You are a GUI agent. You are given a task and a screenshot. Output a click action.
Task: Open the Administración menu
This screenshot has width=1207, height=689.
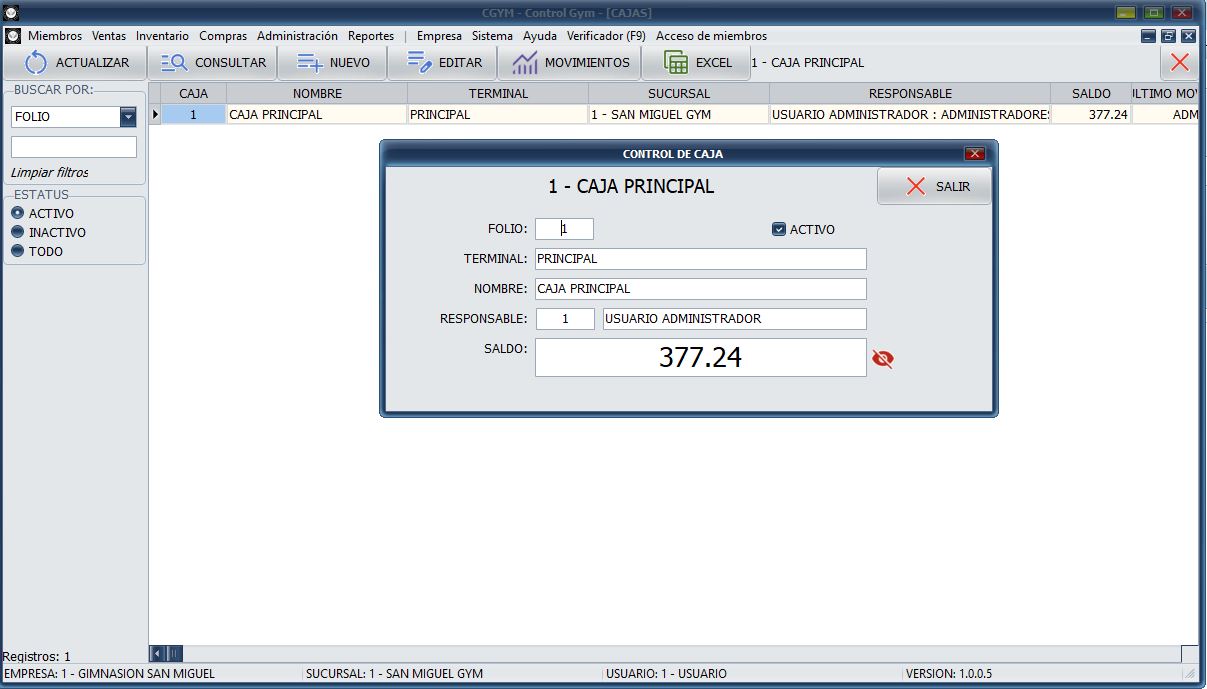297,36
